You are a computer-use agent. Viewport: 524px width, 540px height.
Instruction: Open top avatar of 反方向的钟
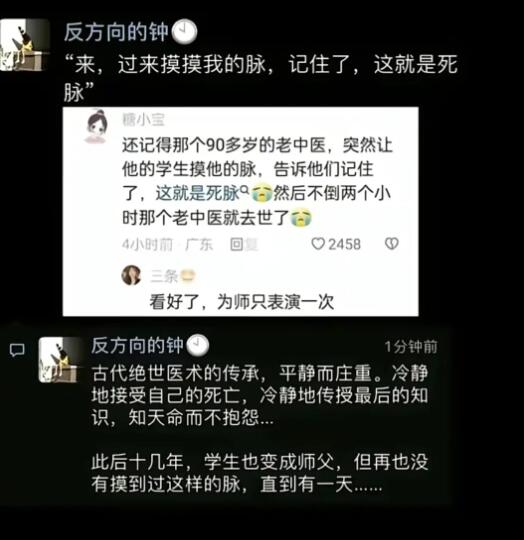pyautogui.click(x=24, y=45)
